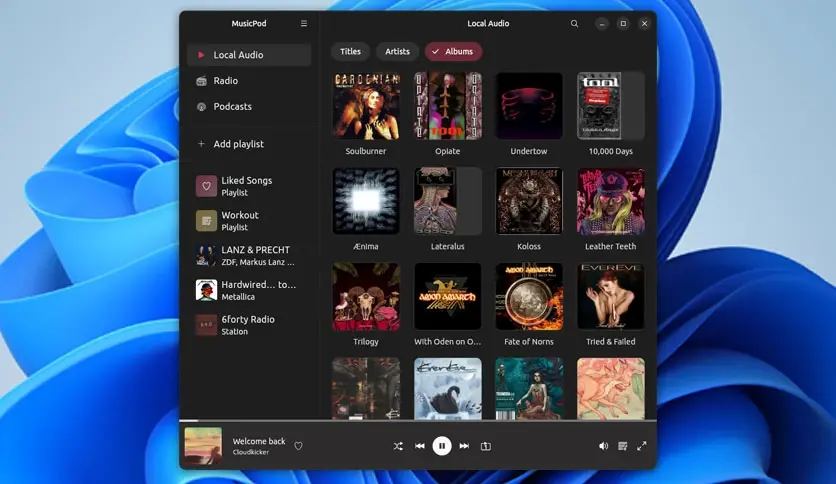The height and width of the screenshot is (484, 836).
Task: Click the Soulburner album title text
Action: (x=366, y=151)
